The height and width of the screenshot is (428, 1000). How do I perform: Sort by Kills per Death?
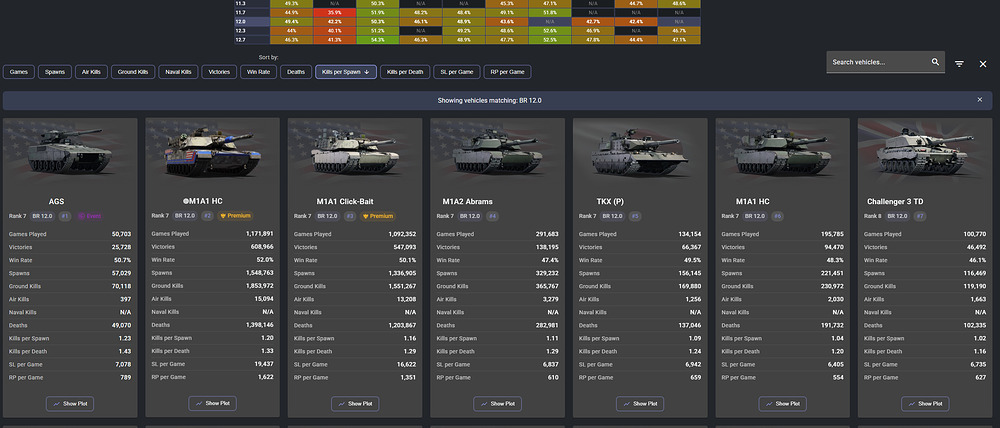405,72
